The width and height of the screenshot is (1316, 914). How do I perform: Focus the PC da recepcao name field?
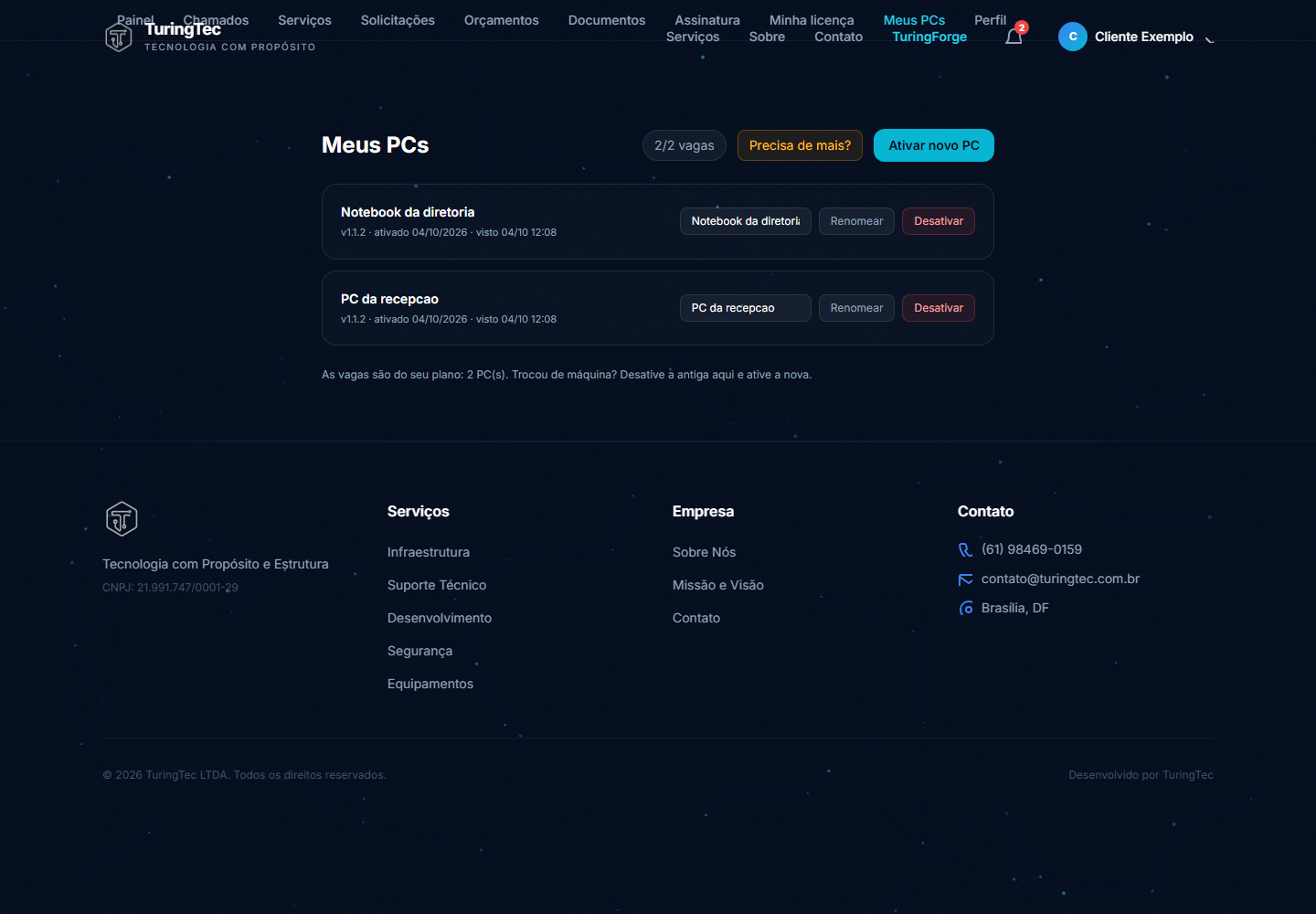(746, 308)
